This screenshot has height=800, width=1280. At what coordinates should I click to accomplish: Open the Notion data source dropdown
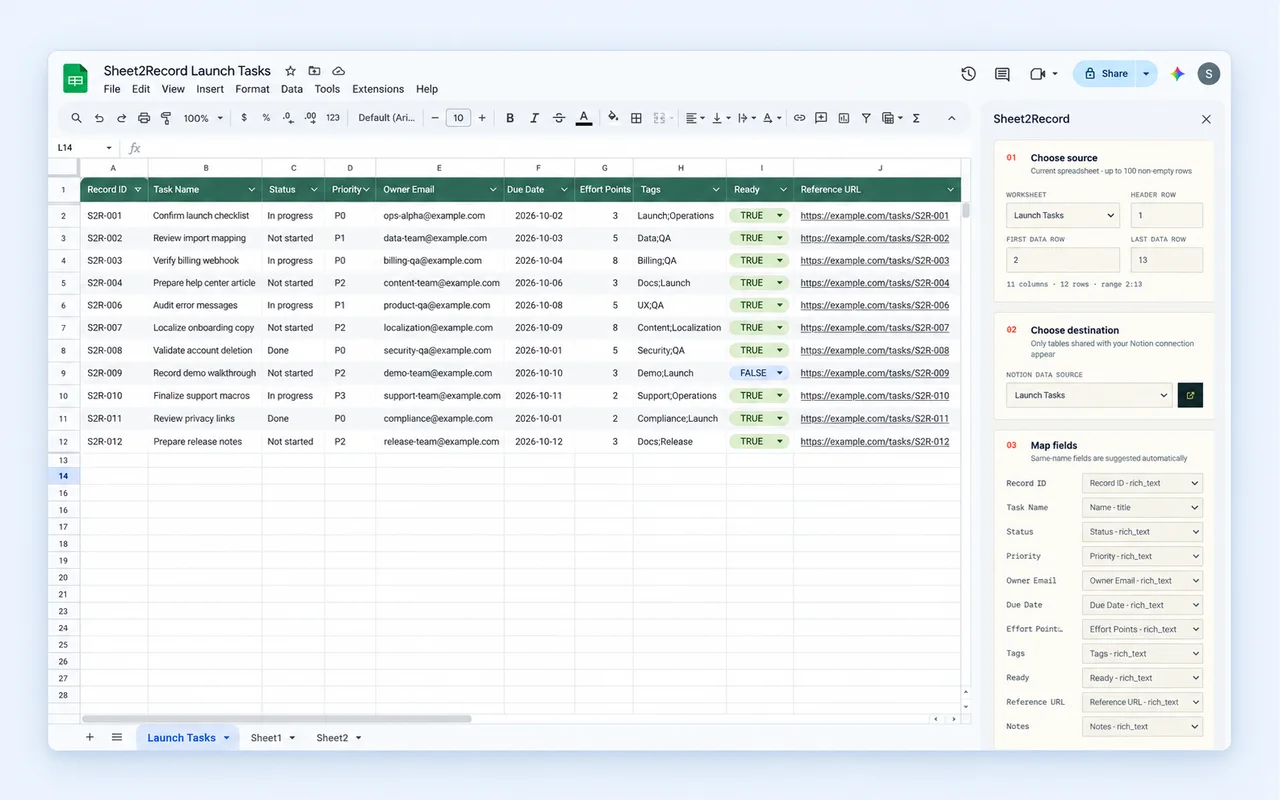(1089, 395)
